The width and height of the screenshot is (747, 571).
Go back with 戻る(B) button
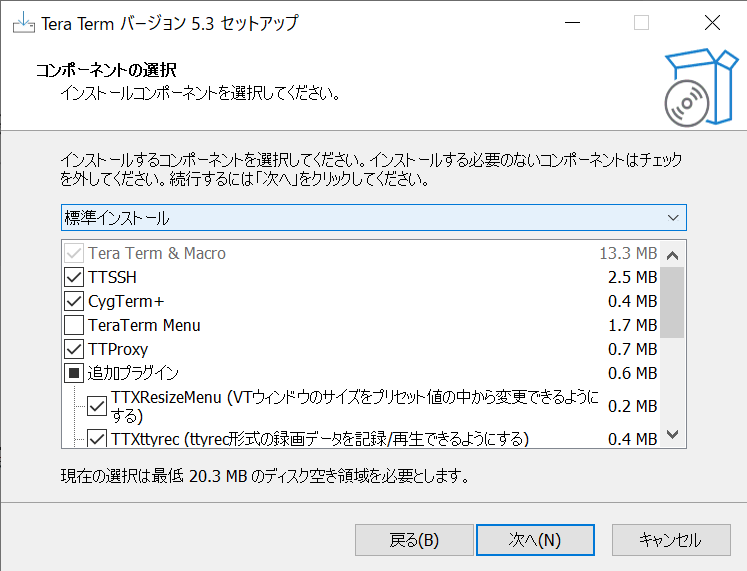(x=414, y=540)
